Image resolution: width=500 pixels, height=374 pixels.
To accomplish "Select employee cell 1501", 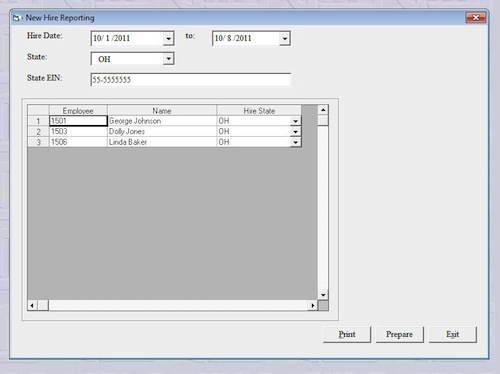I will pyautogui.click(x=78, y=121).
